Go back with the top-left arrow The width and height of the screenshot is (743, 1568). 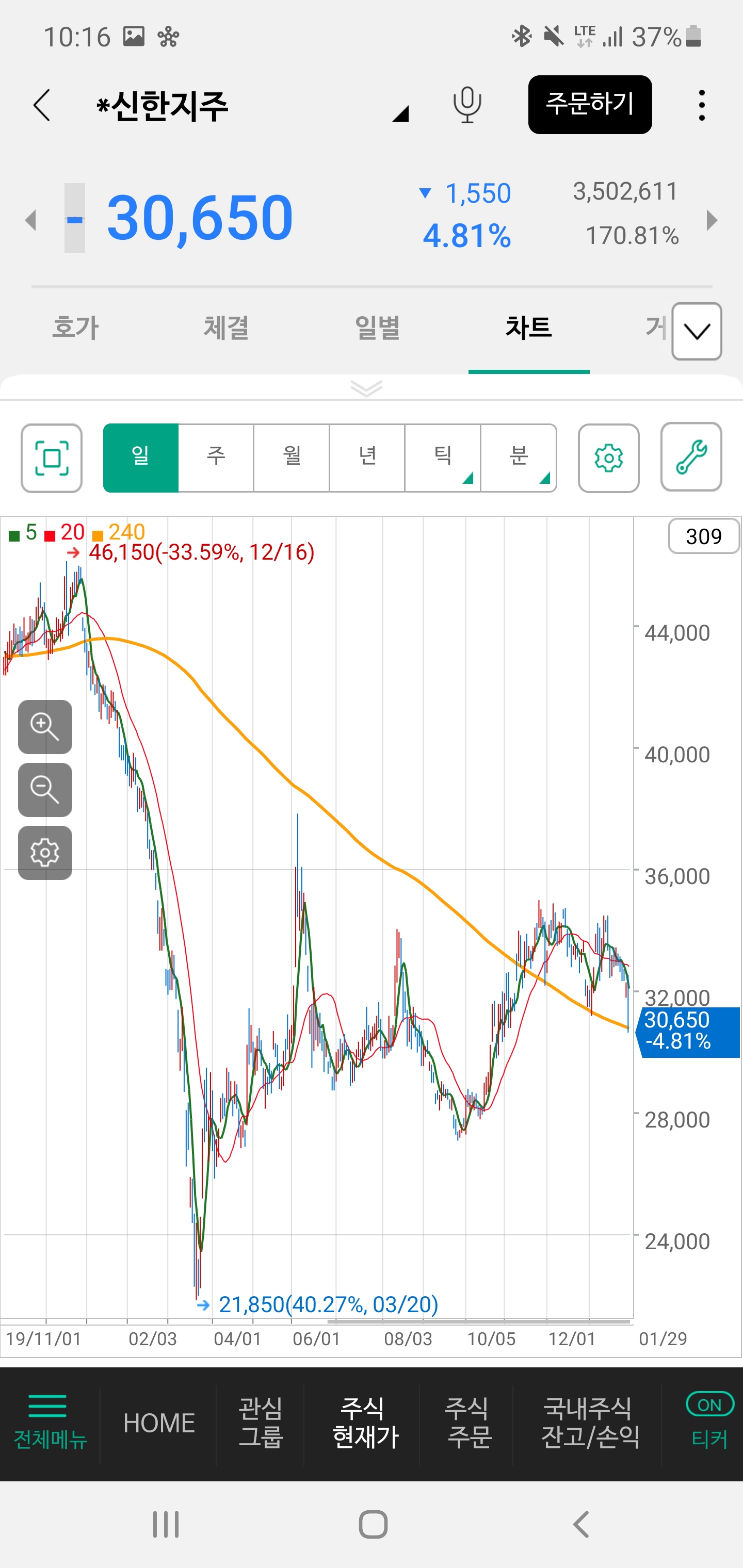pos(41,105)
